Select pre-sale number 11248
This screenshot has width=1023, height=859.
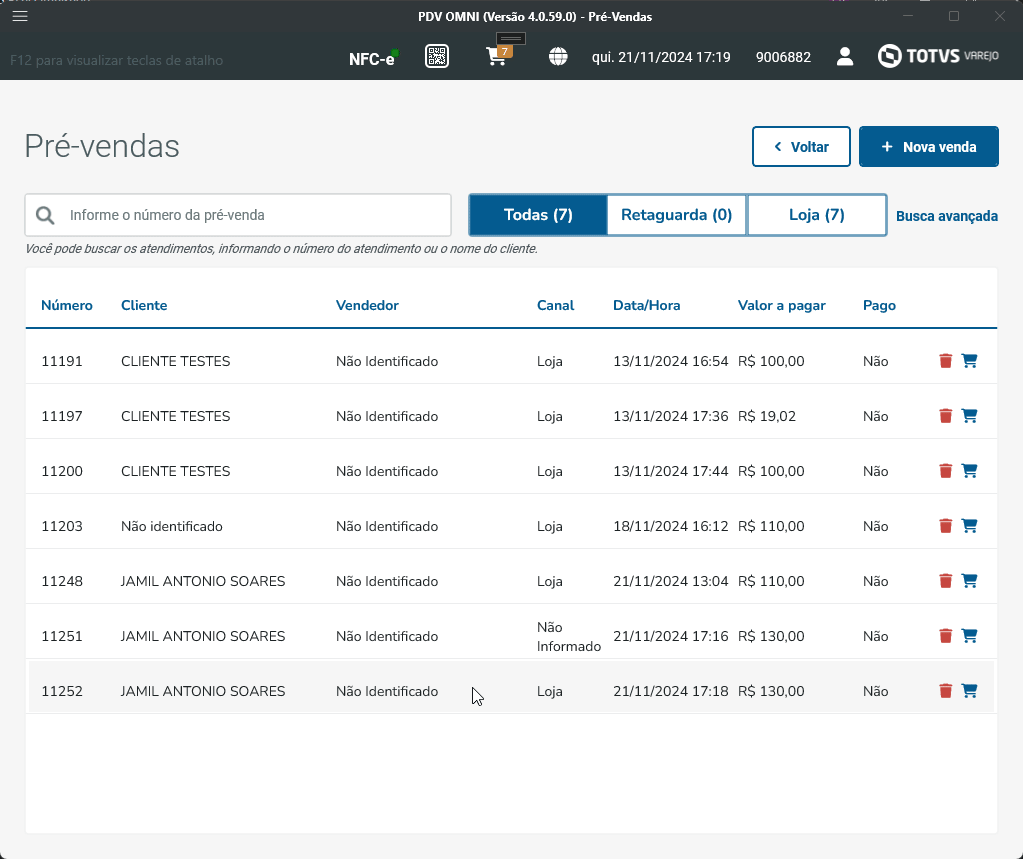pos(62,581)
